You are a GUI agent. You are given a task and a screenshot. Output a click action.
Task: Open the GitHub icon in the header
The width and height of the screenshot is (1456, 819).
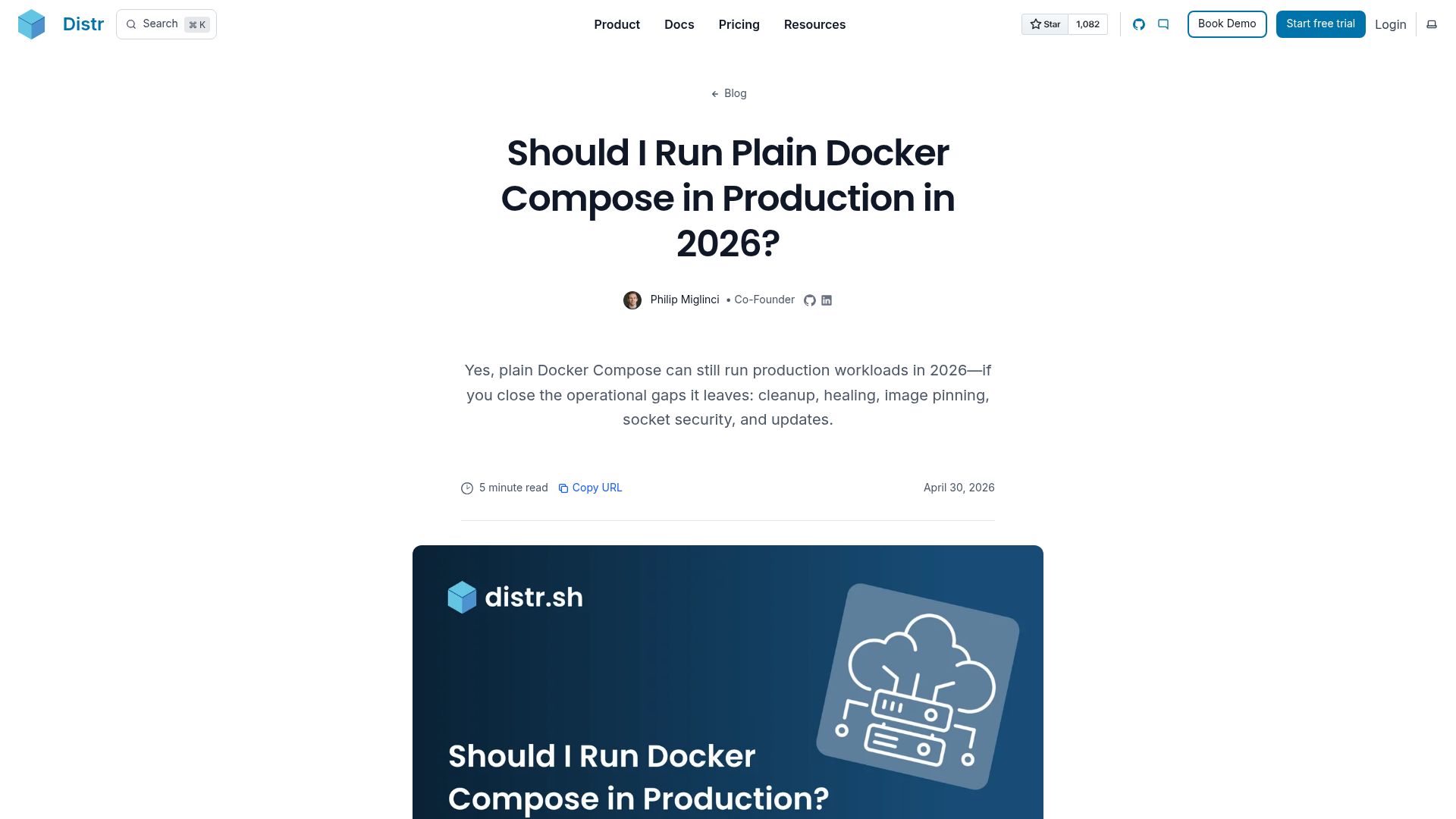[x=1139, y=24]
